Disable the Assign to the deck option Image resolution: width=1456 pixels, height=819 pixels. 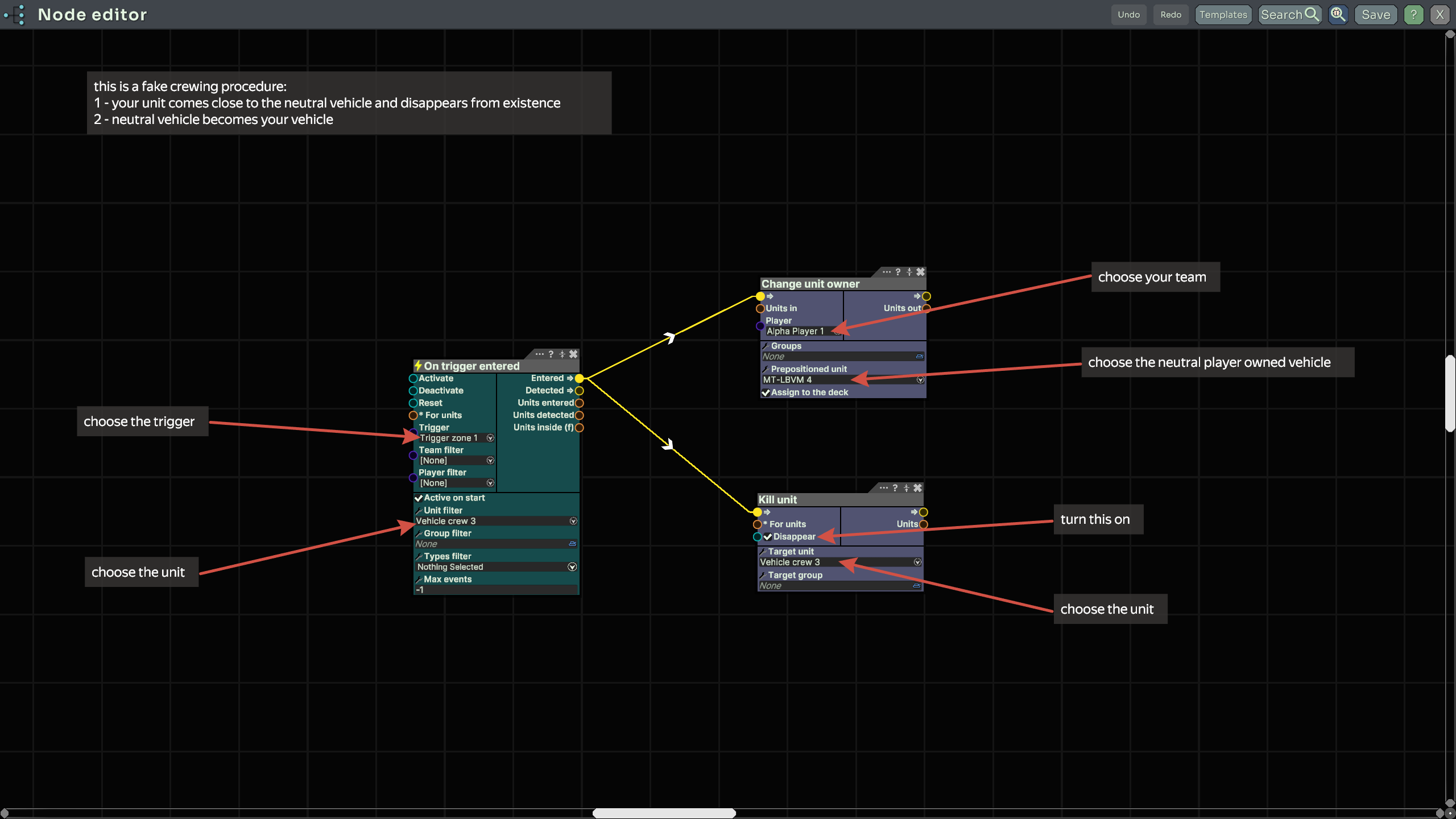click(766, 392)
